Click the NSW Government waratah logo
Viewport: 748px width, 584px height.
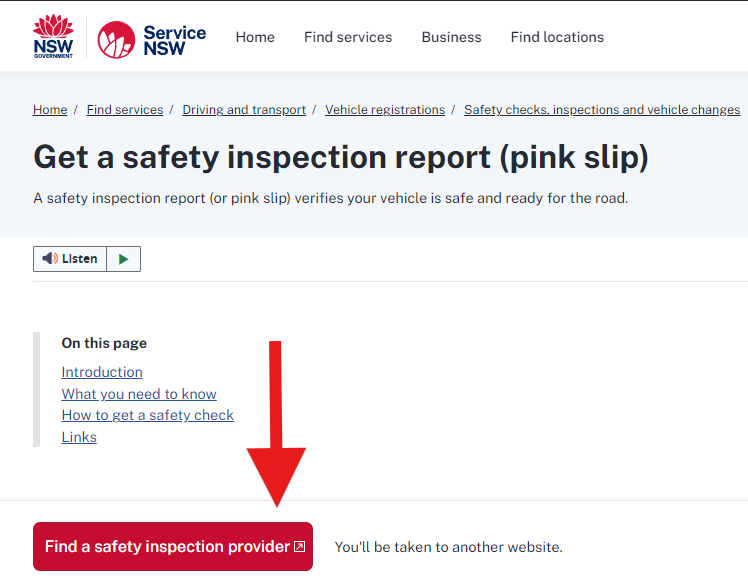click(x=53, y=37)
